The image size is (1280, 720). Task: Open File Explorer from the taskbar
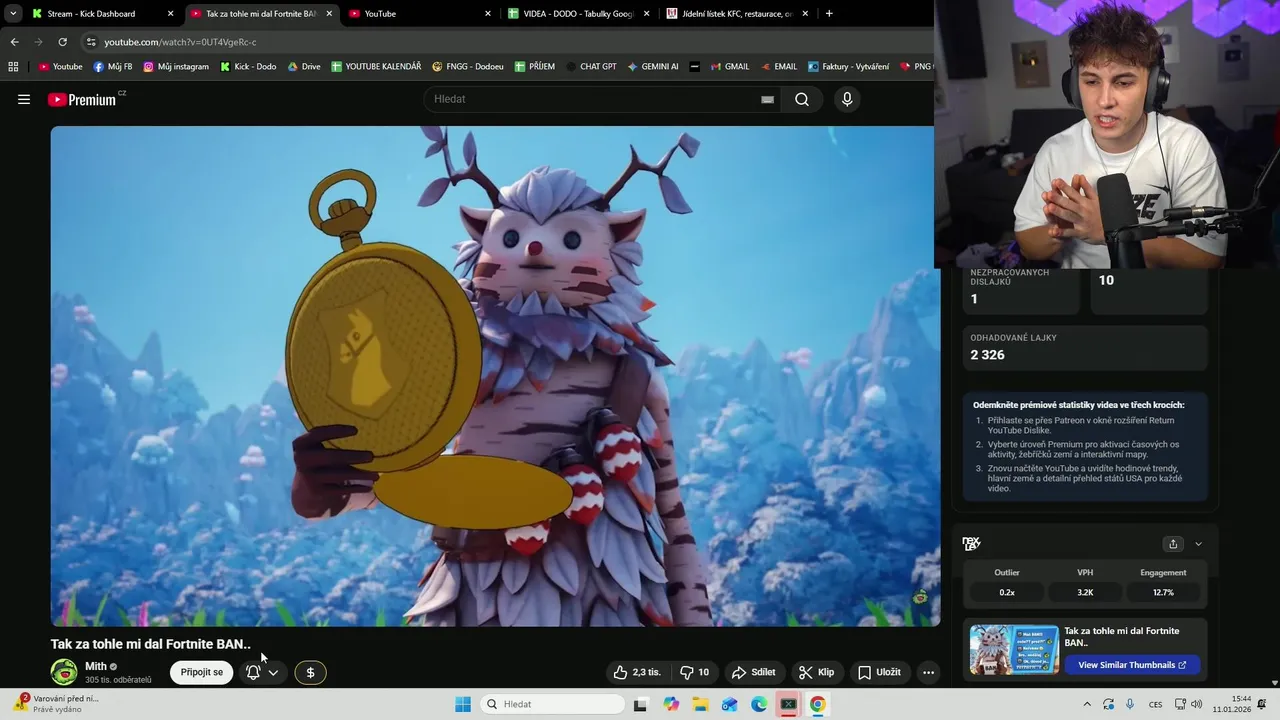tap(701, 704)
